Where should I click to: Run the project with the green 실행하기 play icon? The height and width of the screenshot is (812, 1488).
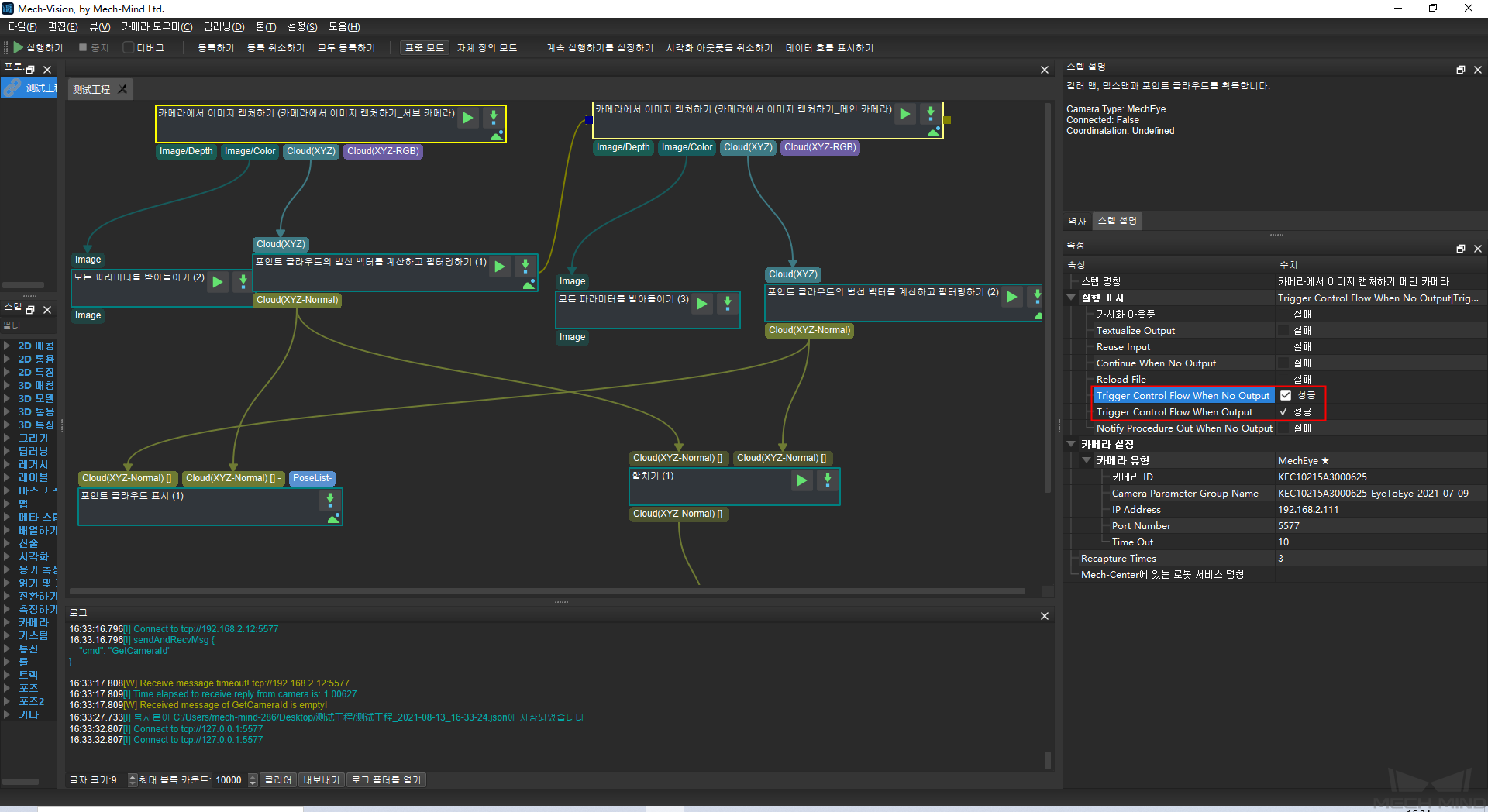click(19, 47)
